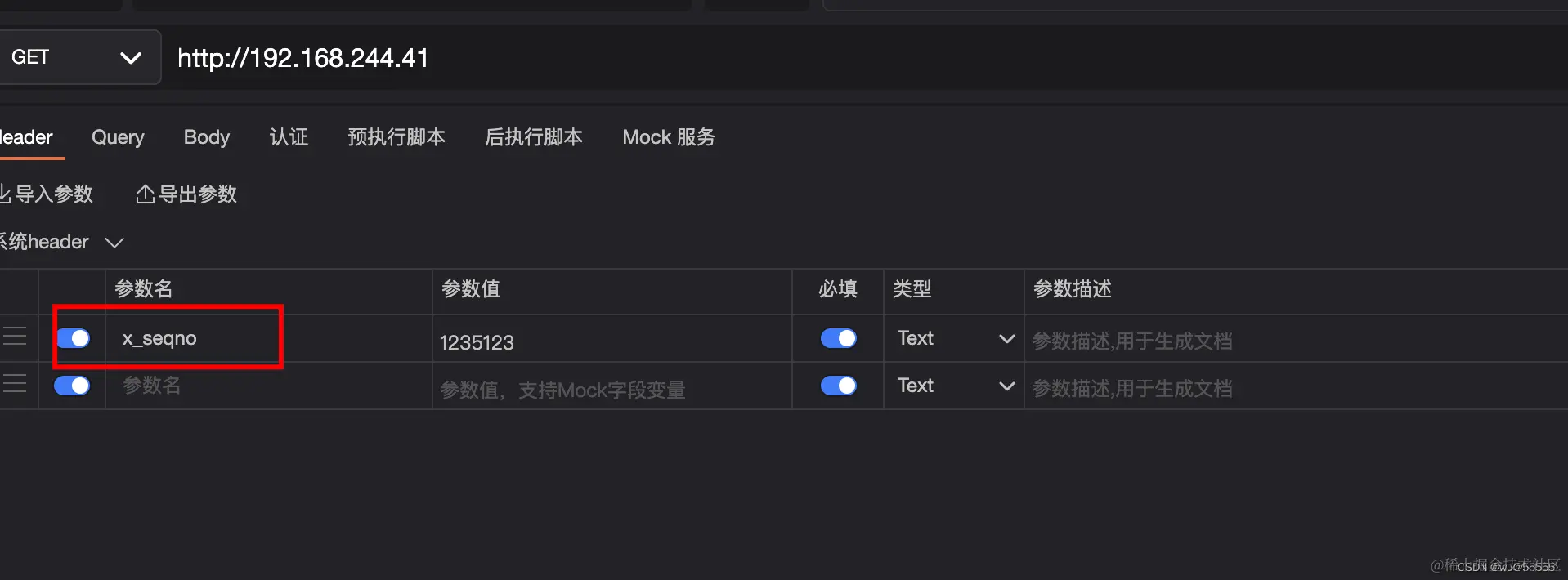
Task: Open the Mock 服务 tab
Action: [668, 136]
